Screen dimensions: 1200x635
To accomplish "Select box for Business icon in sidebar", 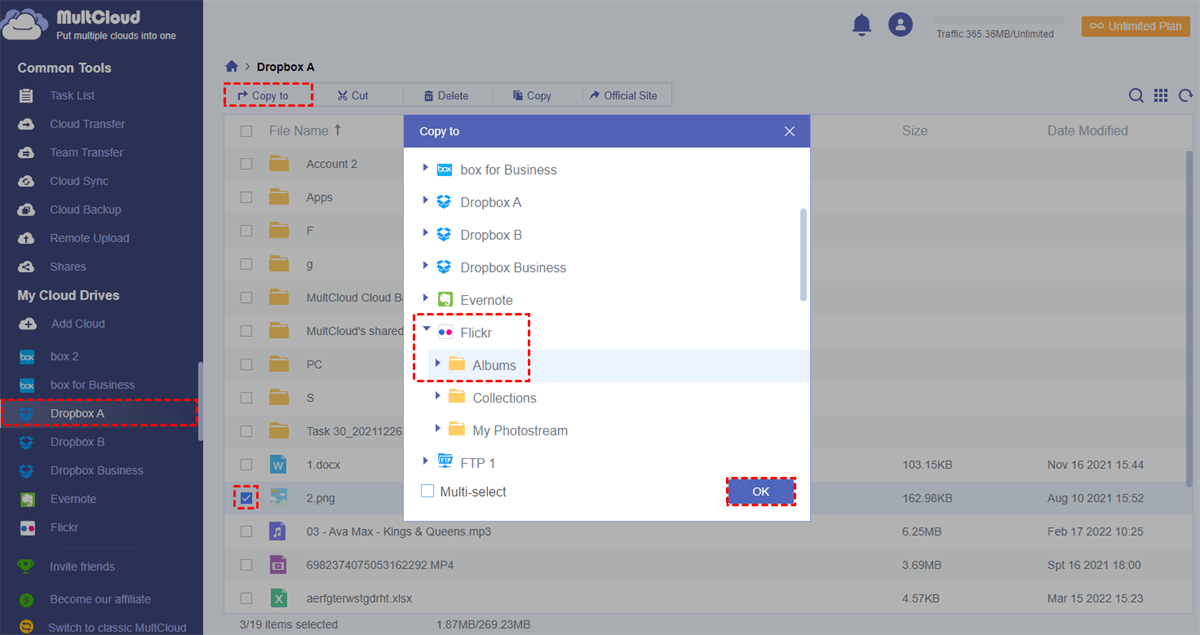I will (x=28, y=385).
